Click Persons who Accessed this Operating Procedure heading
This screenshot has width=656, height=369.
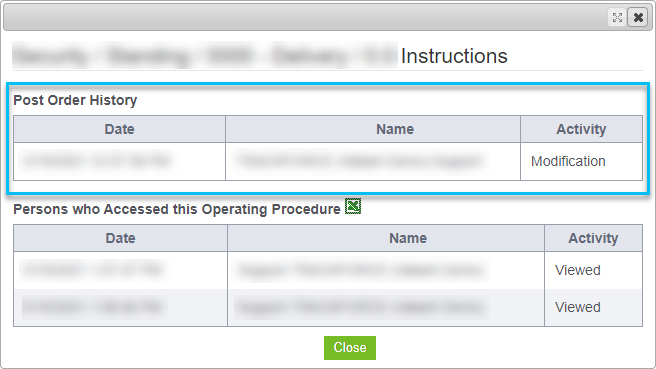177,209
